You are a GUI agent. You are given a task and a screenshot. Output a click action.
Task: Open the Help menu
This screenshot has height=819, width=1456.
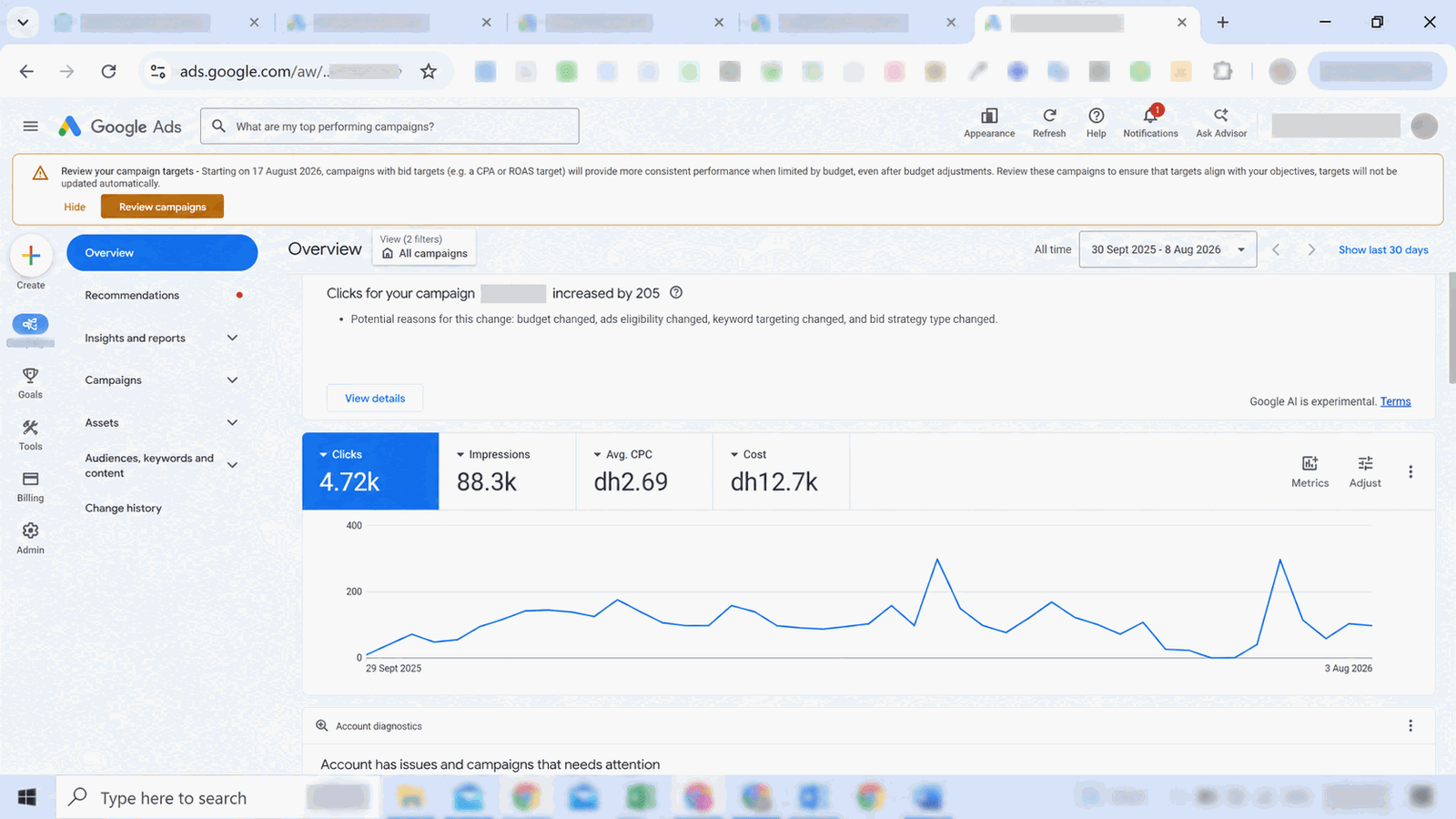coord(1097,123)
